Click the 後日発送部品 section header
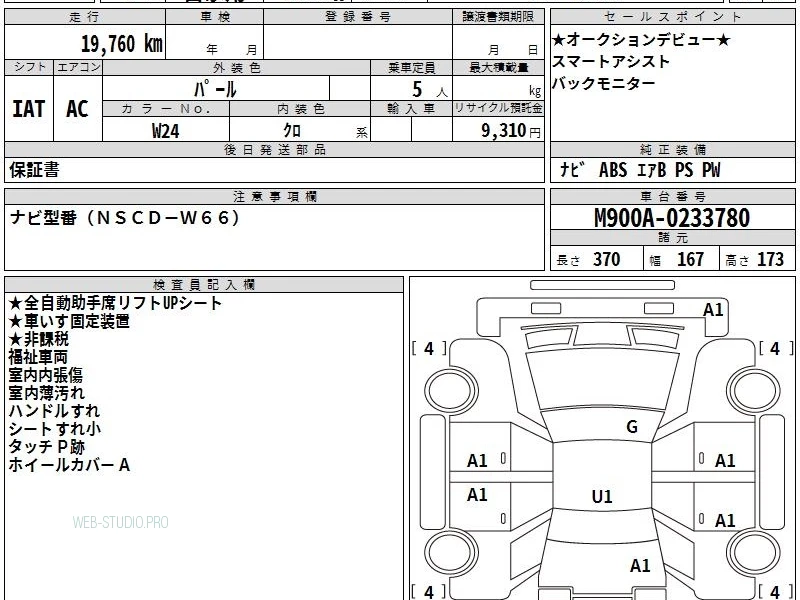Viewport: 800px width, 600px height. (x=274, y=149)
